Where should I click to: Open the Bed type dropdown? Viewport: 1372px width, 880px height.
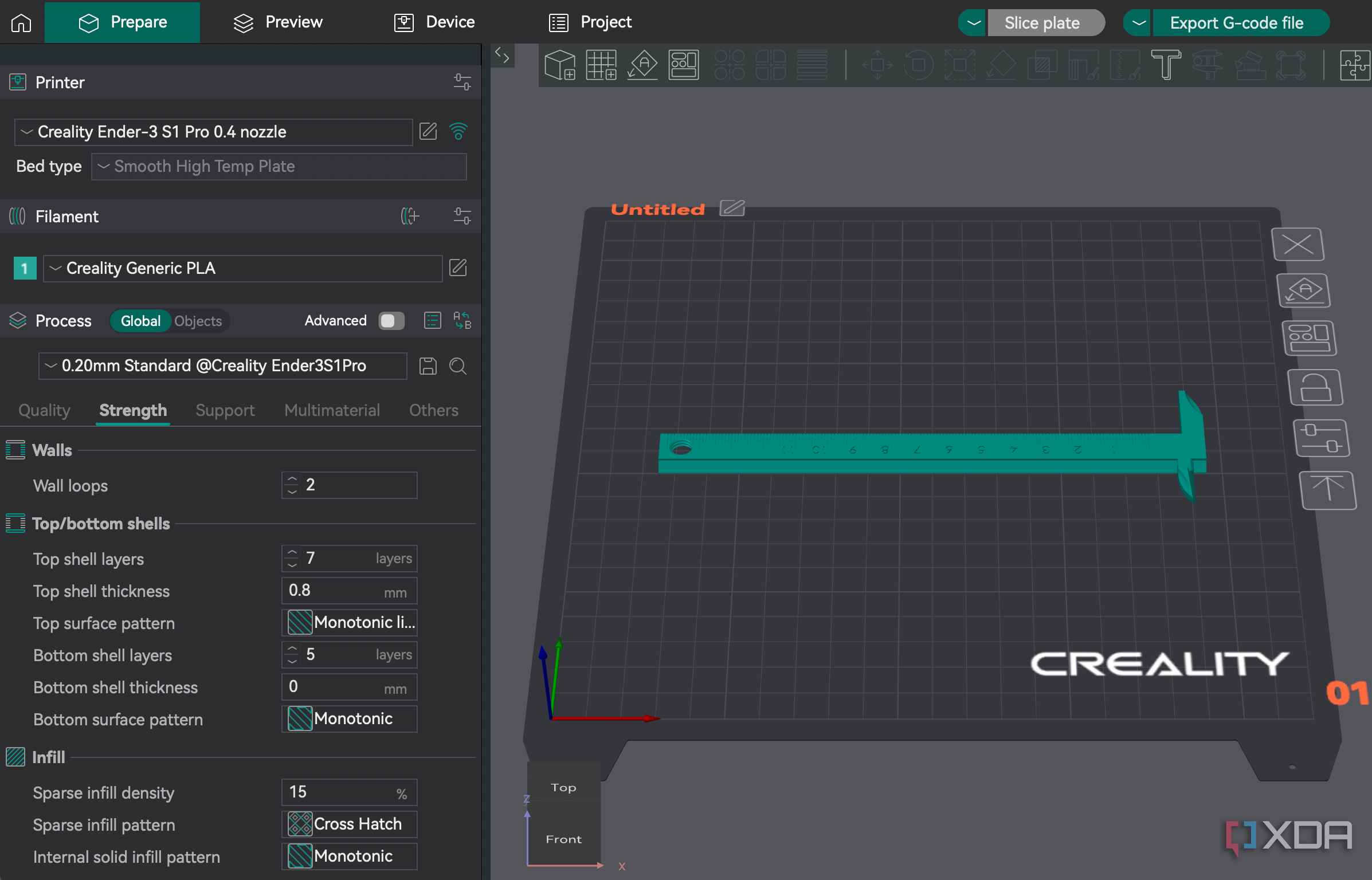coord(279,167)
